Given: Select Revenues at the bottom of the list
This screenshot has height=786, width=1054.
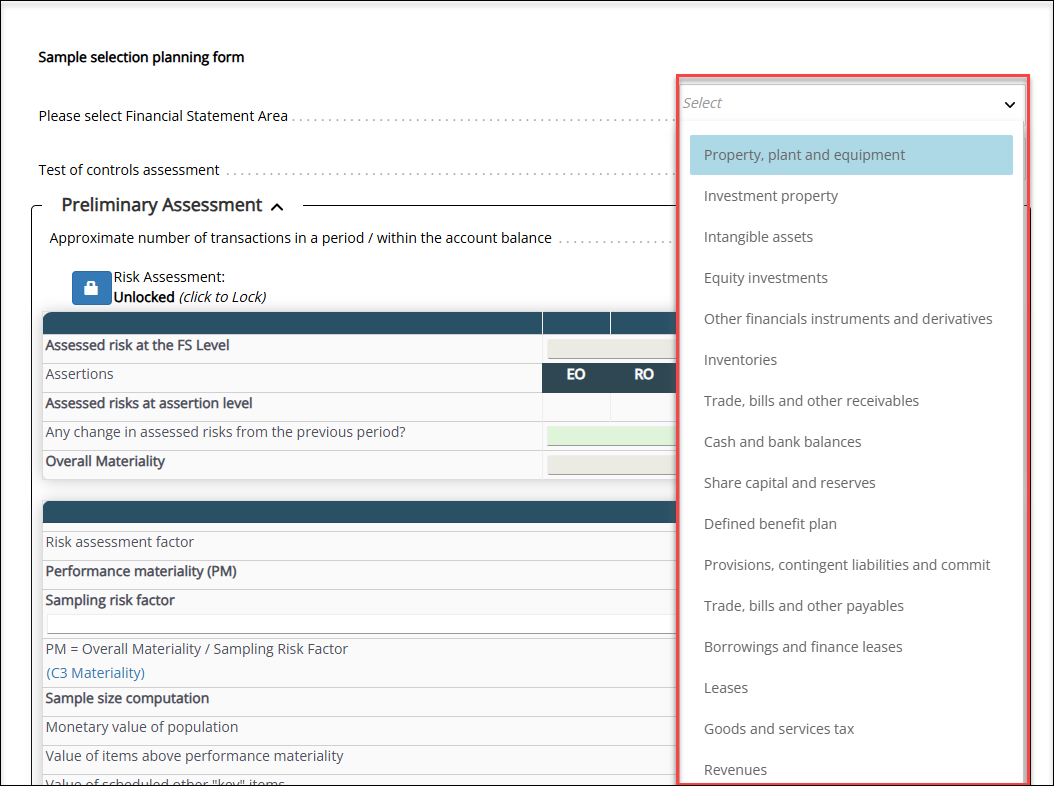Looking at the screenshot, I should pyautogui.click(x=735, y=769).
